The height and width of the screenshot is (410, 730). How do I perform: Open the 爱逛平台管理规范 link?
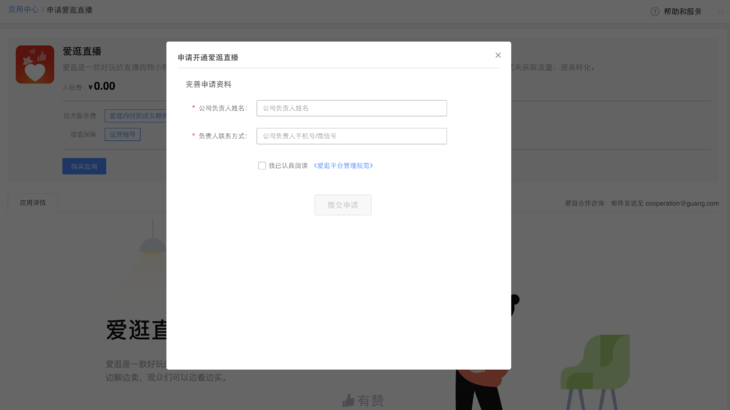pyautogui.click(x=343, y=166)
